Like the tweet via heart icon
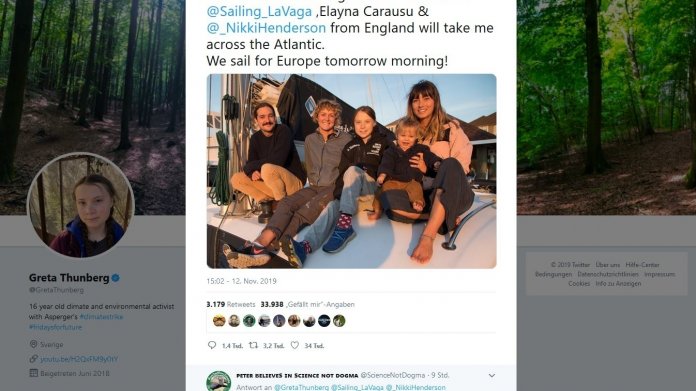The width and height of the screenshot is (696, 391). point(295,345)
